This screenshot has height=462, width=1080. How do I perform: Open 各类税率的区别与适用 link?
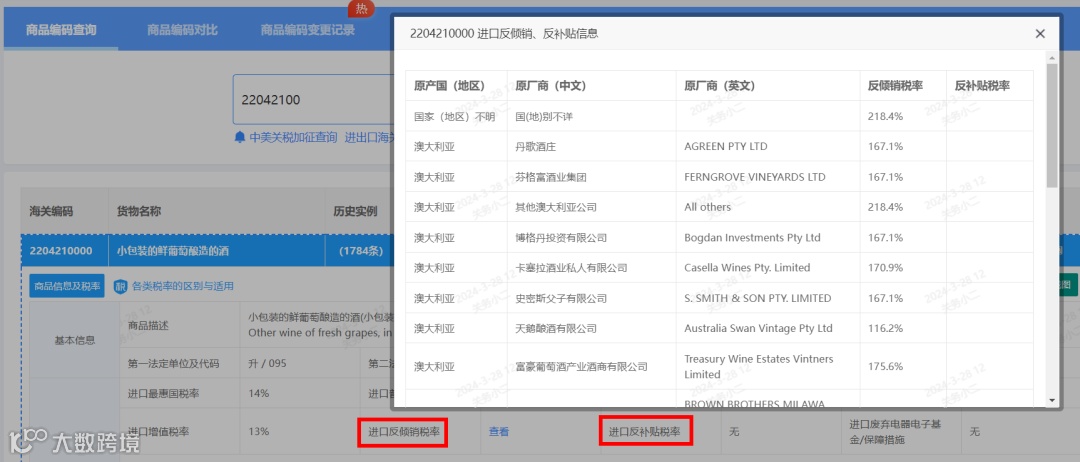coord(183,286)
